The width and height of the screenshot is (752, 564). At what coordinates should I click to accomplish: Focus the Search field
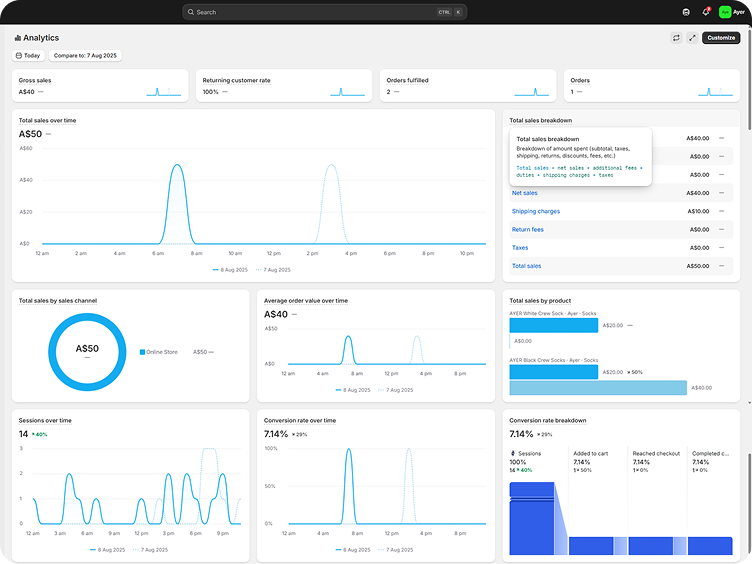pos(324,12)
